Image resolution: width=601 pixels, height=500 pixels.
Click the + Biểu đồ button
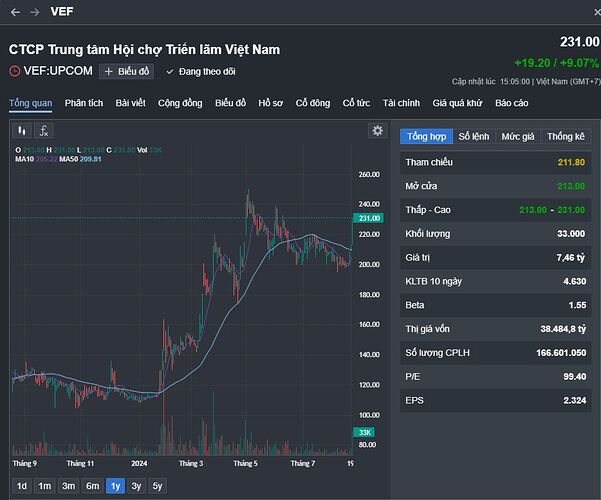(x=126, y=71)
